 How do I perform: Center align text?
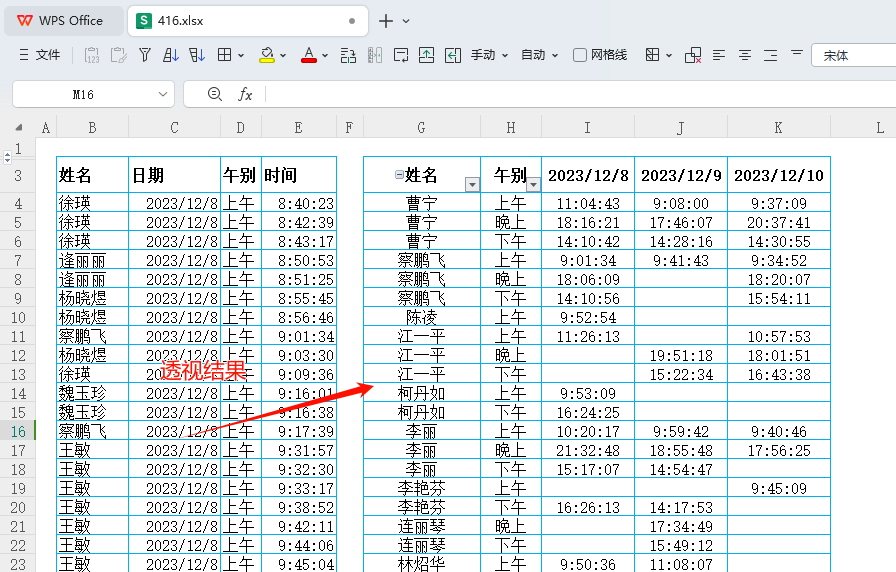(x=745, y=55)
